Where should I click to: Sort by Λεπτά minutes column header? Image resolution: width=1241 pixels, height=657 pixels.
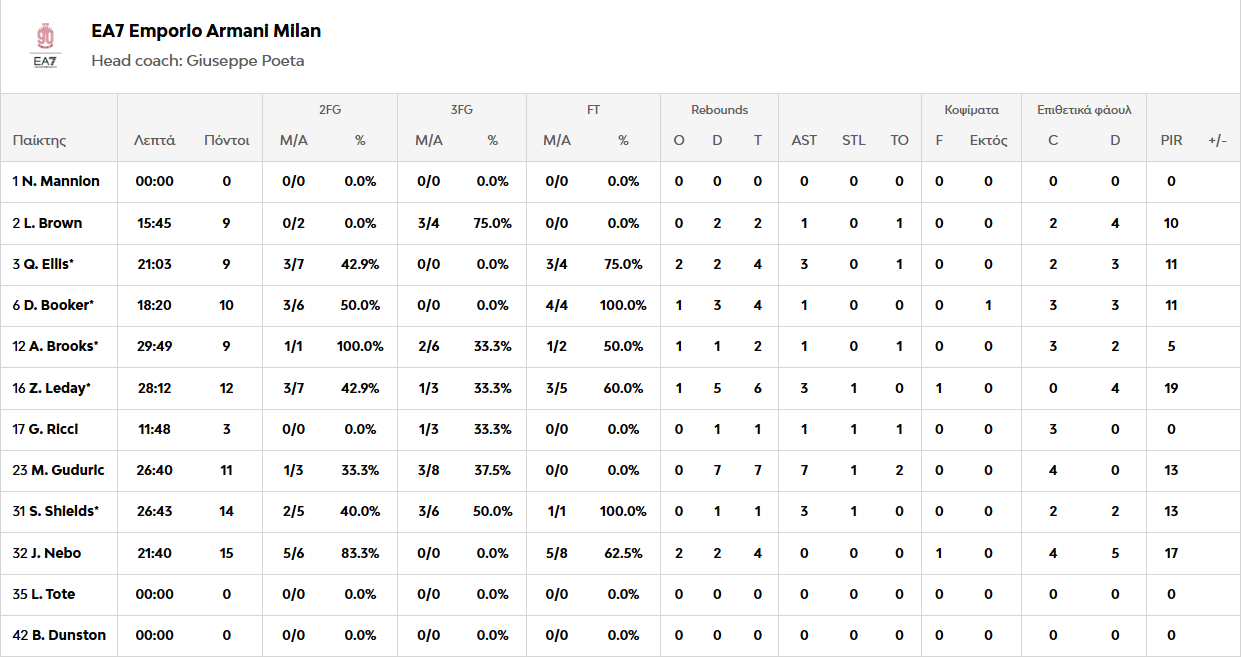pyautogui.click(x=155, y=141)
